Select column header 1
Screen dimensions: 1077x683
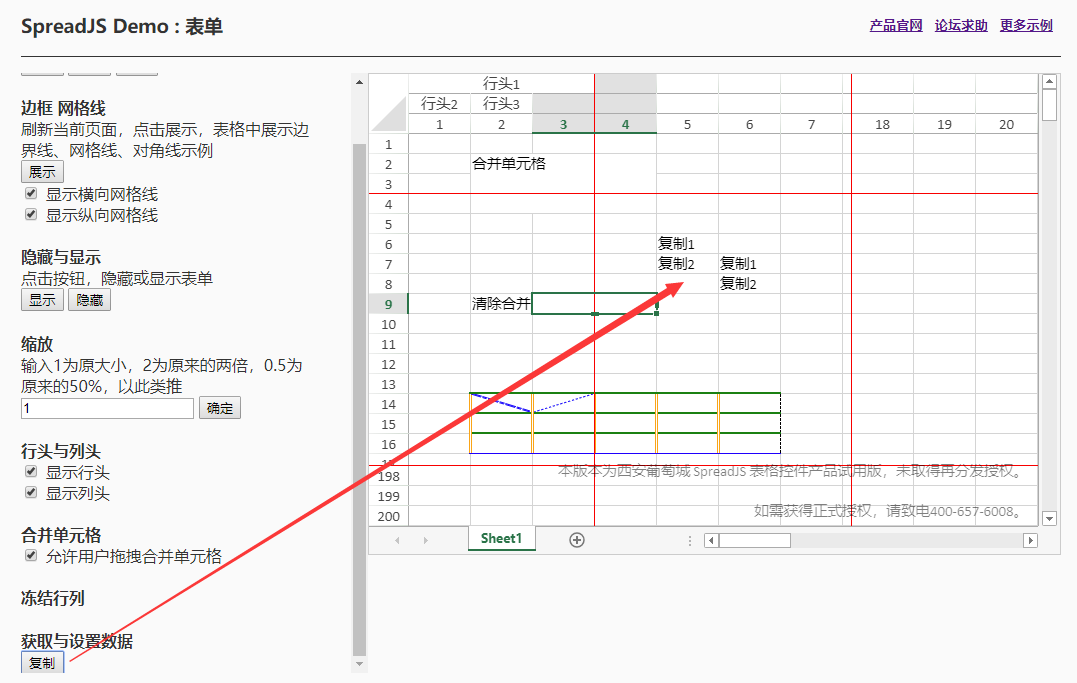440,124
